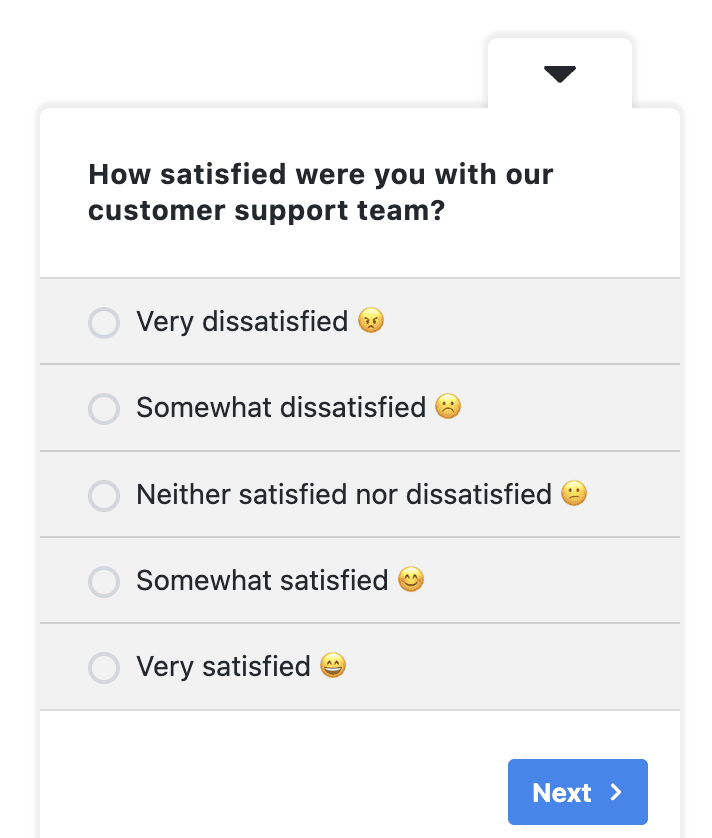Click the frowning face emoji
This screenshot has height=838, width=712.
pos(449,407)
